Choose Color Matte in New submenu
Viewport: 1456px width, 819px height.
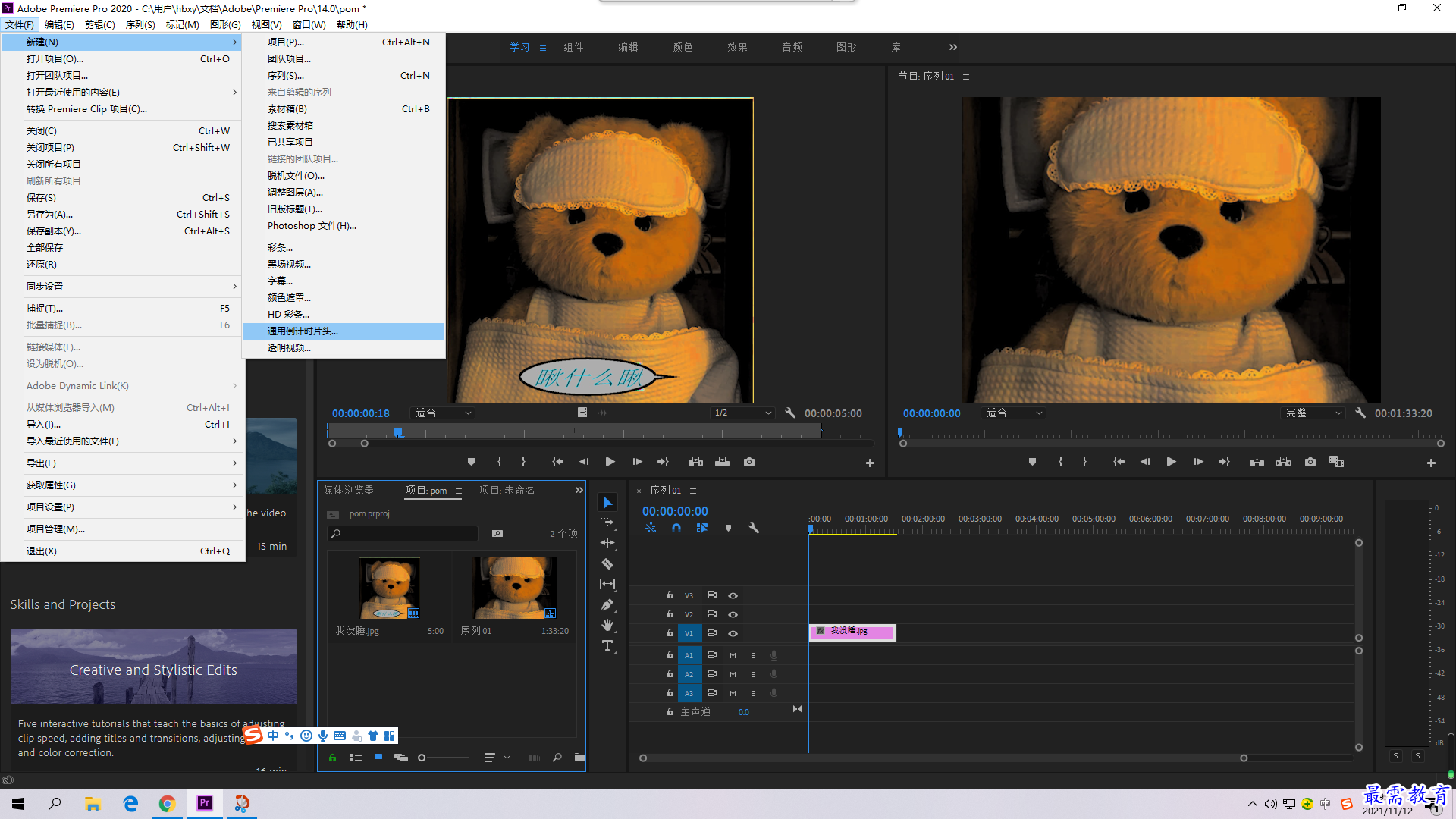344,298
